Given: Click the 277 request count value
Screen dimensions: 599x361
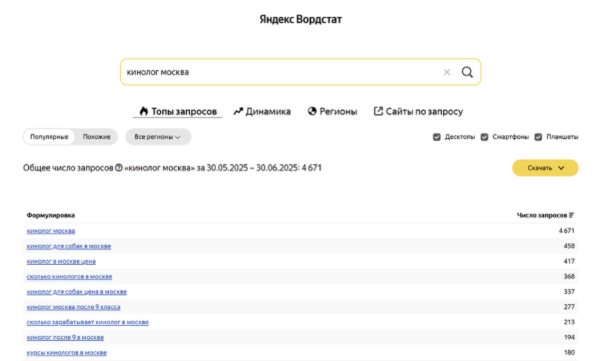Looking at the screenshot, I should [x=569, y=307].
